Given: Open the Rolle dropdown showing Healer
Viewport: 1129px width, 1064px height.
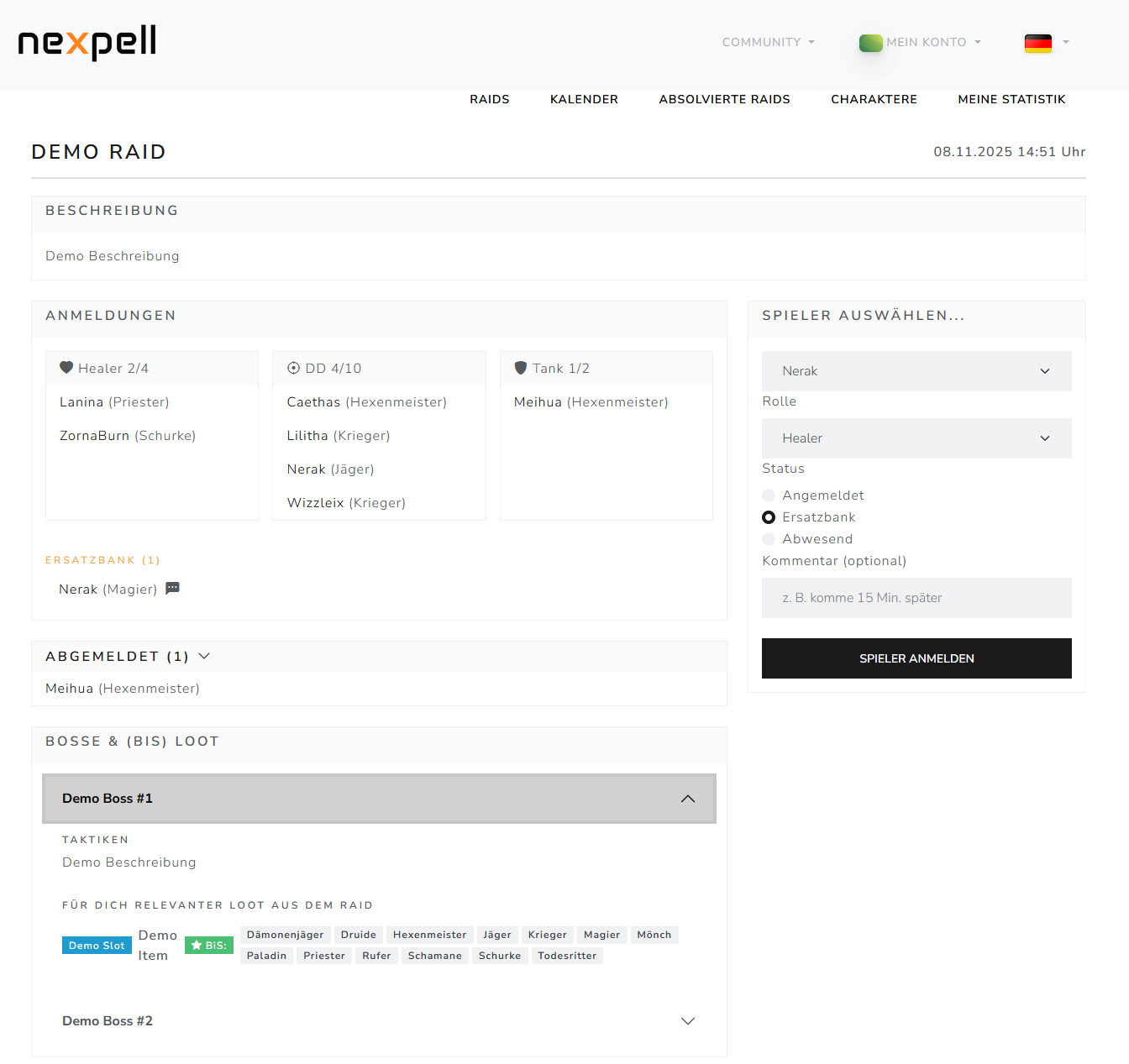Looking at the screenshot, I should click(916, 438).
